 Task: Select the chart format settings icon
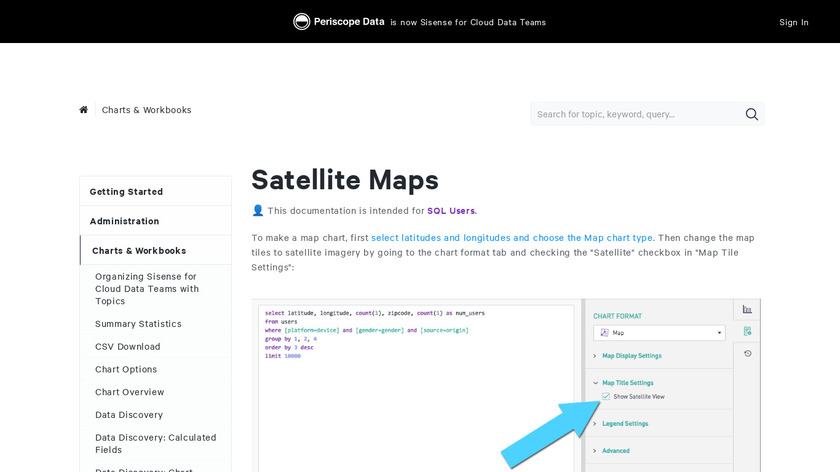point(747,331)
